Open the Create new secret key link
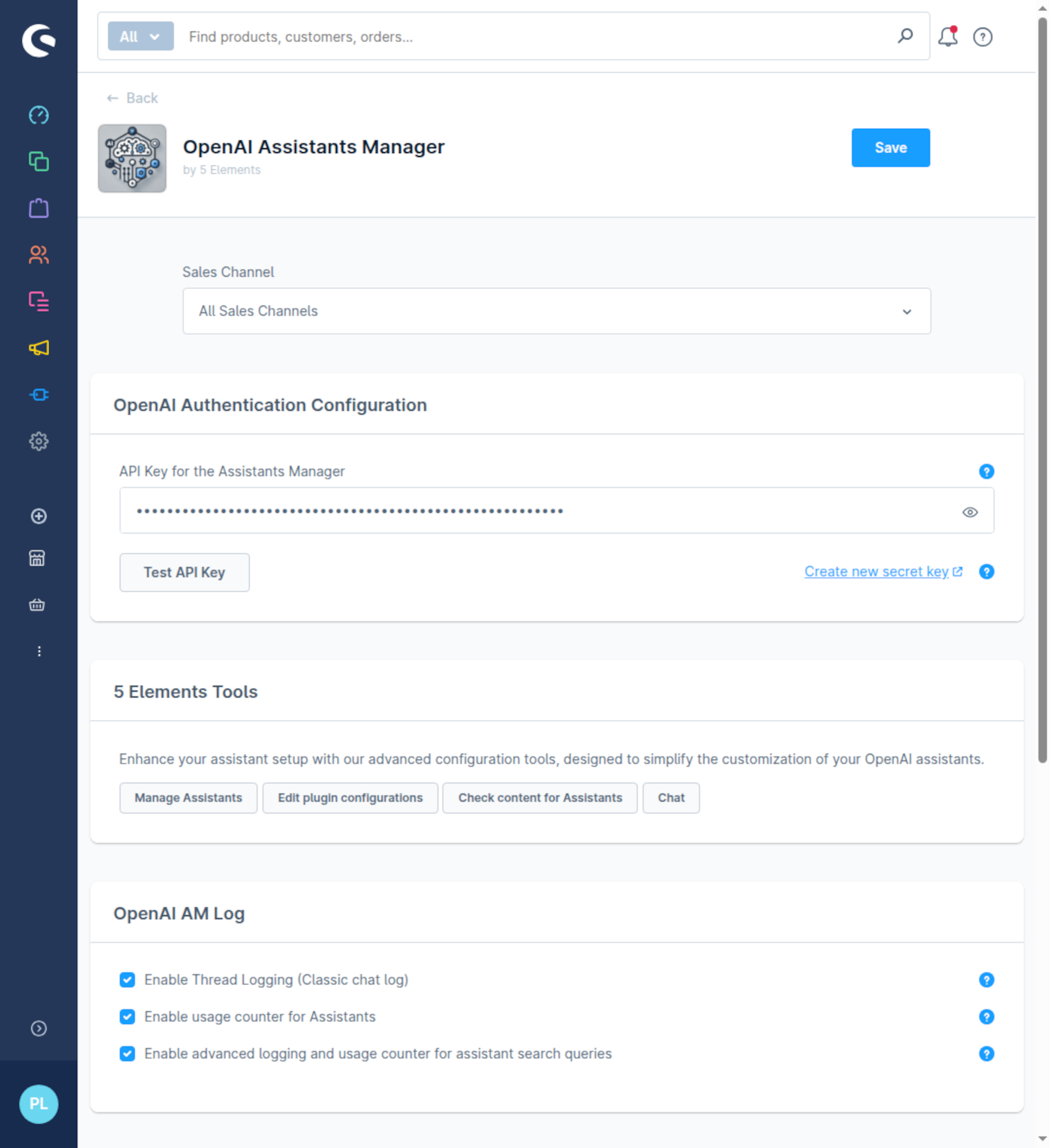The height and width of the screenshot is (1148, 1050). (x=883, y=572)
